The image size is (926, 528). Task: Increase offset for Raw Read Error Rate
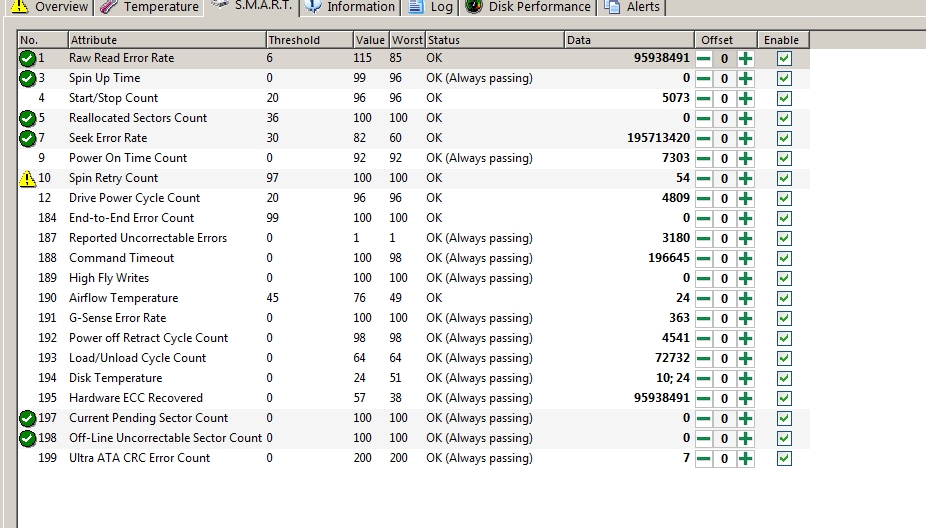(745, 58)
